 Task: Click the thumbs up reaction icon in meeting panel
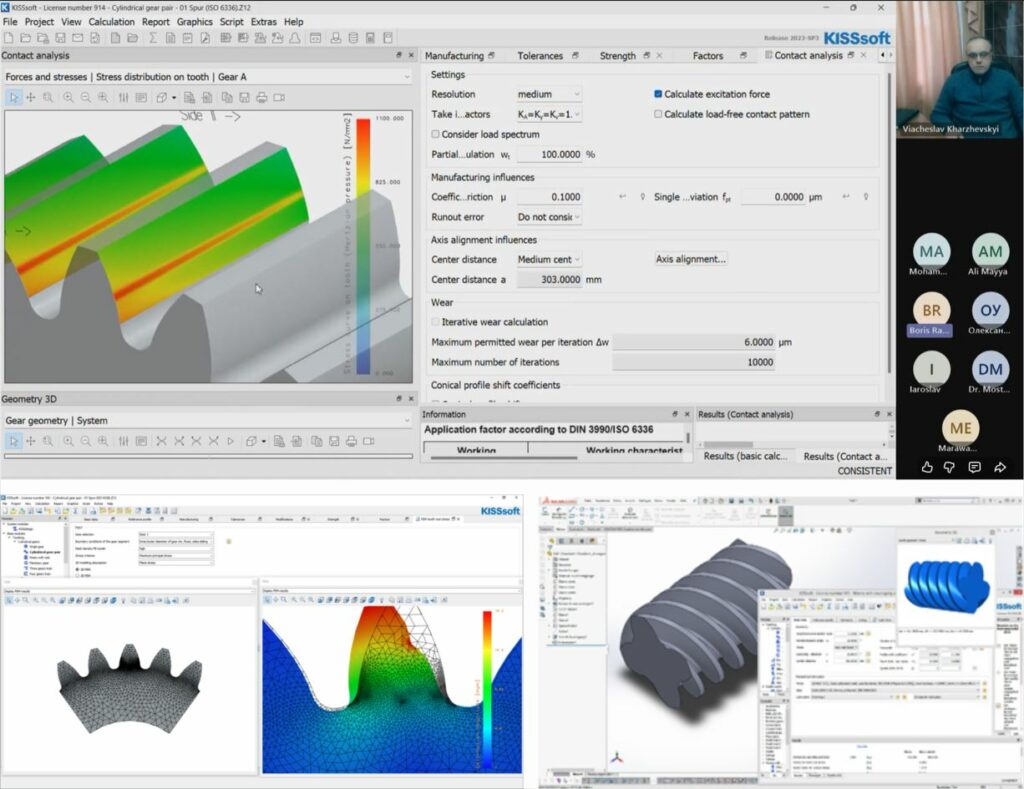tap(927, 466)
